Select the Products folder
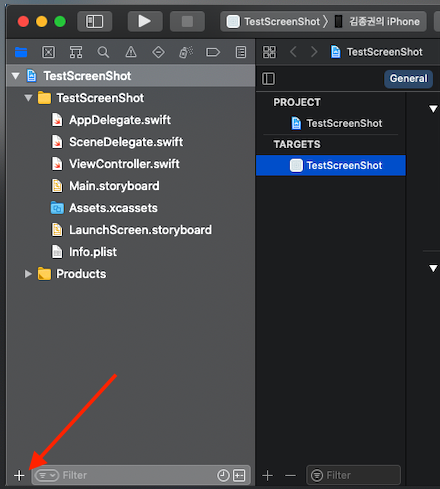This screenshot has width=440, height=489. click(x=72, y=274)
